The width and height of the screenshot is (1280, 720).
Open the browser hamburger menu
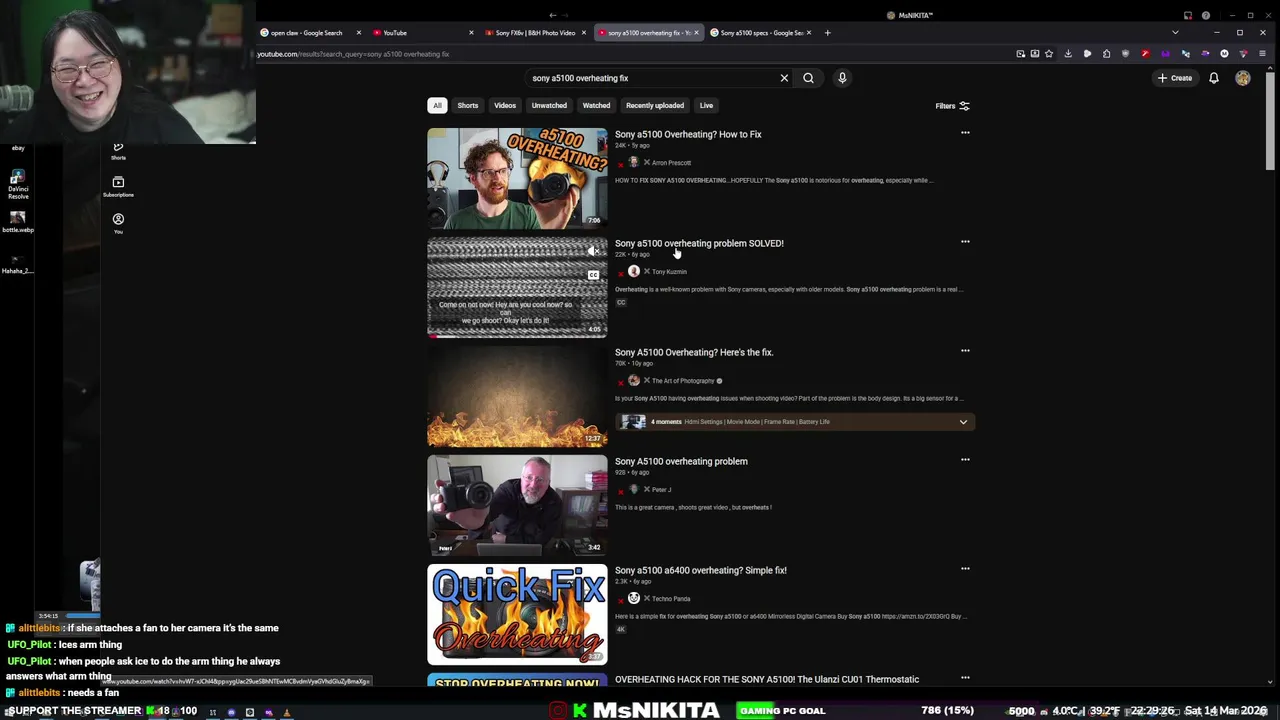click(1262, 54)
